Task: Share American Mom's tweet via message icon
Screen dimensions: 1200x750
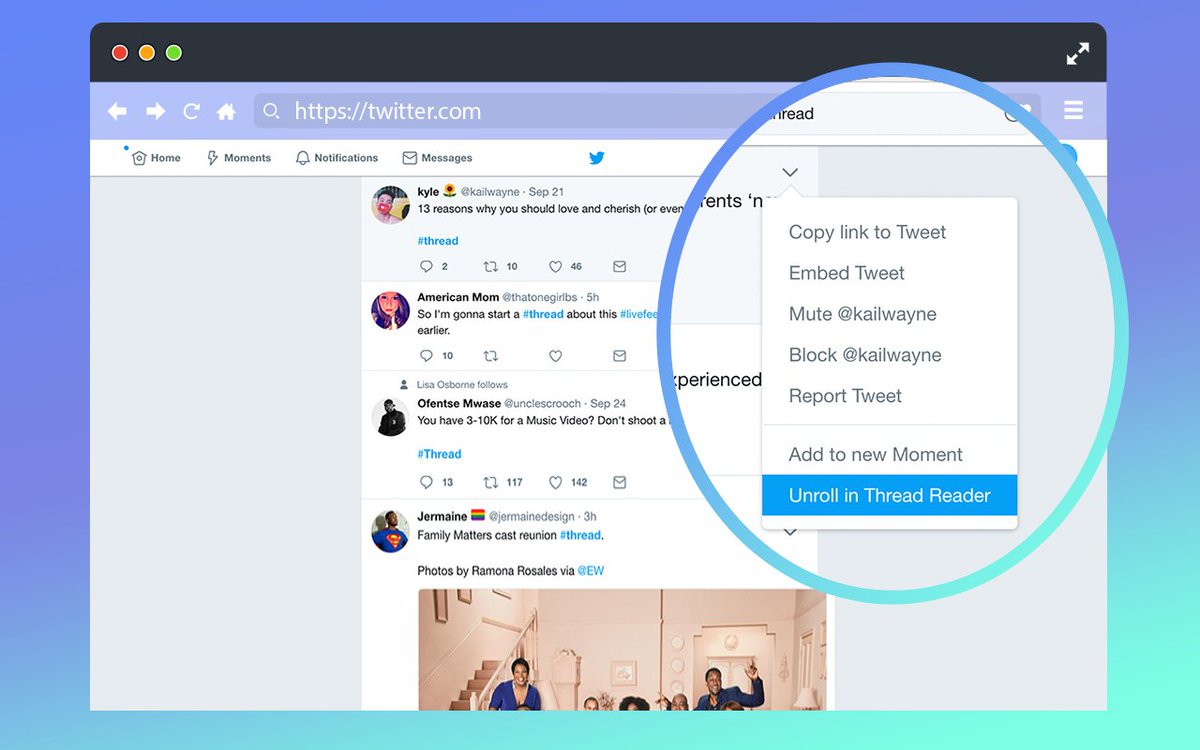Action: coord(620,356)
